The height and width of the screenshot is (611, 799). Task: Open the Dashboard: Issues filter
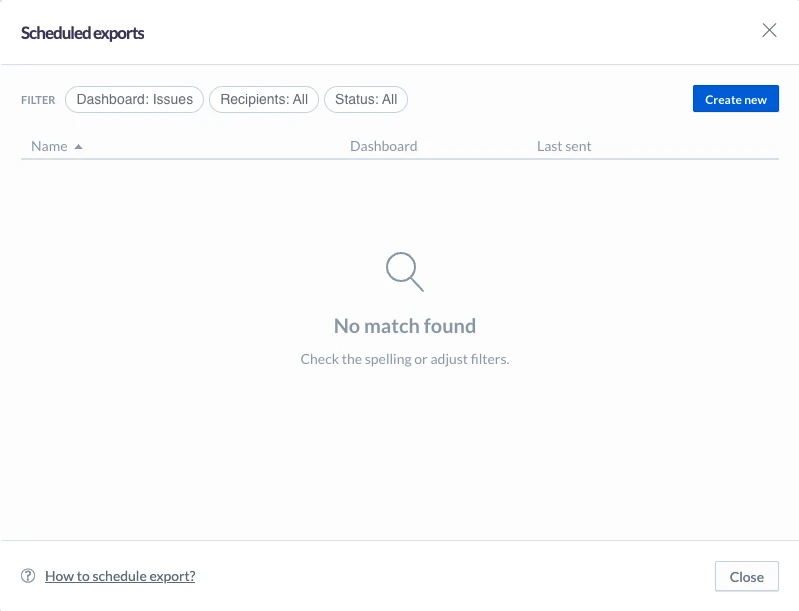pos(135,99)
